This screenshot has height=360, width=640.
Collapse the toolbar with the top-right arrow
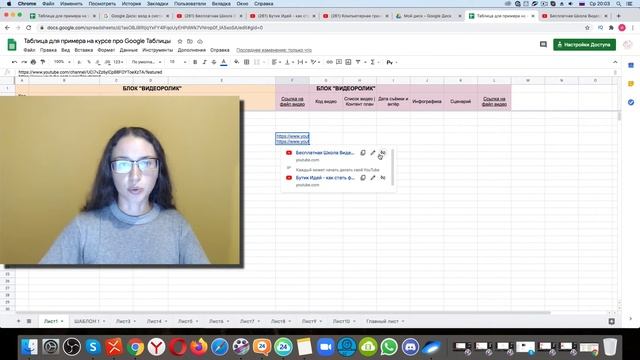tap(615, 62)
